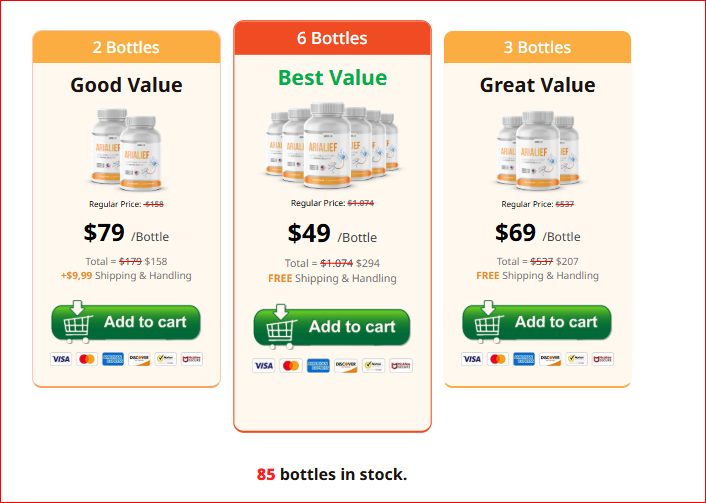This screenshot has height=503, width=706.
Task: Select the 6 Bottles header tab
Action: [332, 38]
